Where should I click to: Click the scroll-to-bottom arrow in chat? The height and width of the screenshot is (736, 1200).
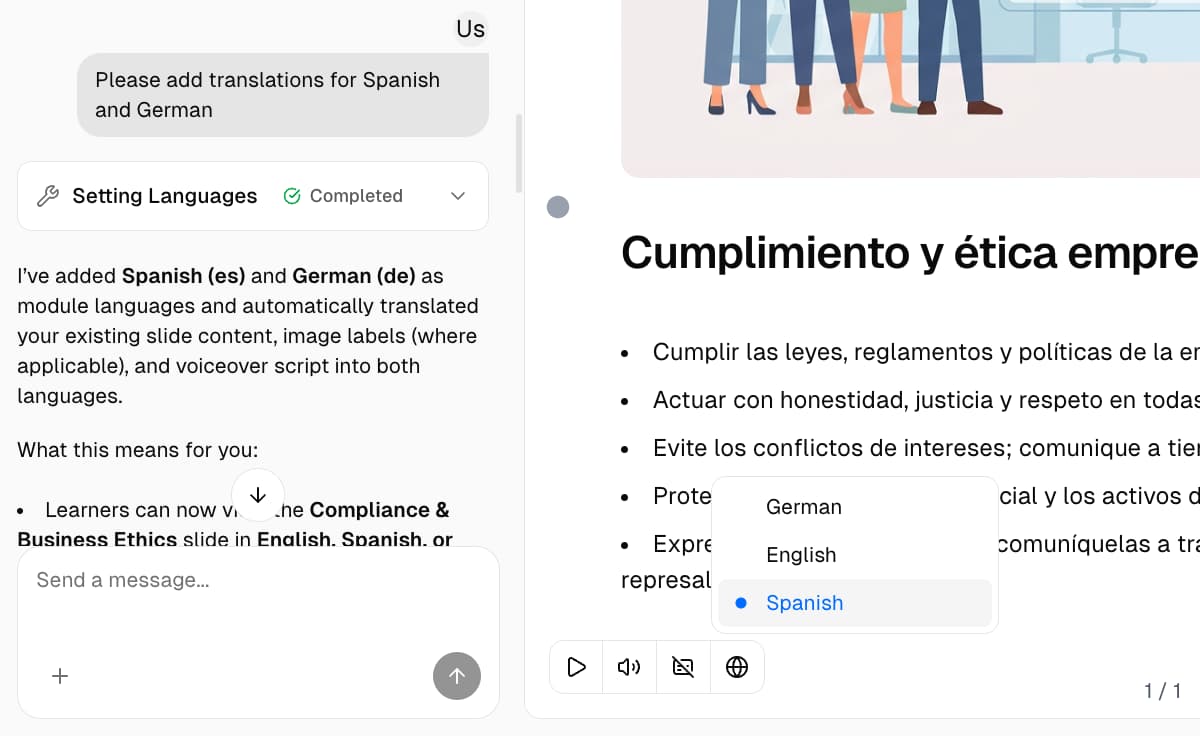(x=258, y=495)
